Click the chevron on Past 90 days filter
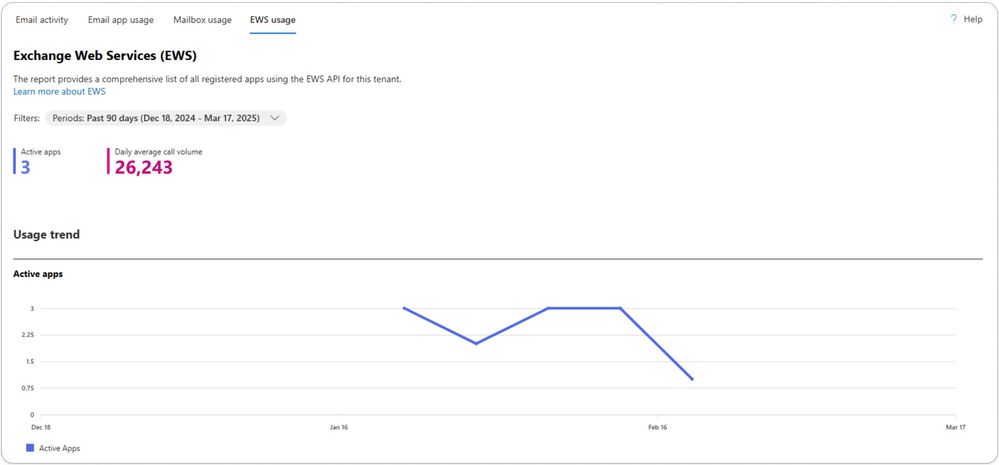This screenshot has width=999, height=465. [x=275, y=118]
